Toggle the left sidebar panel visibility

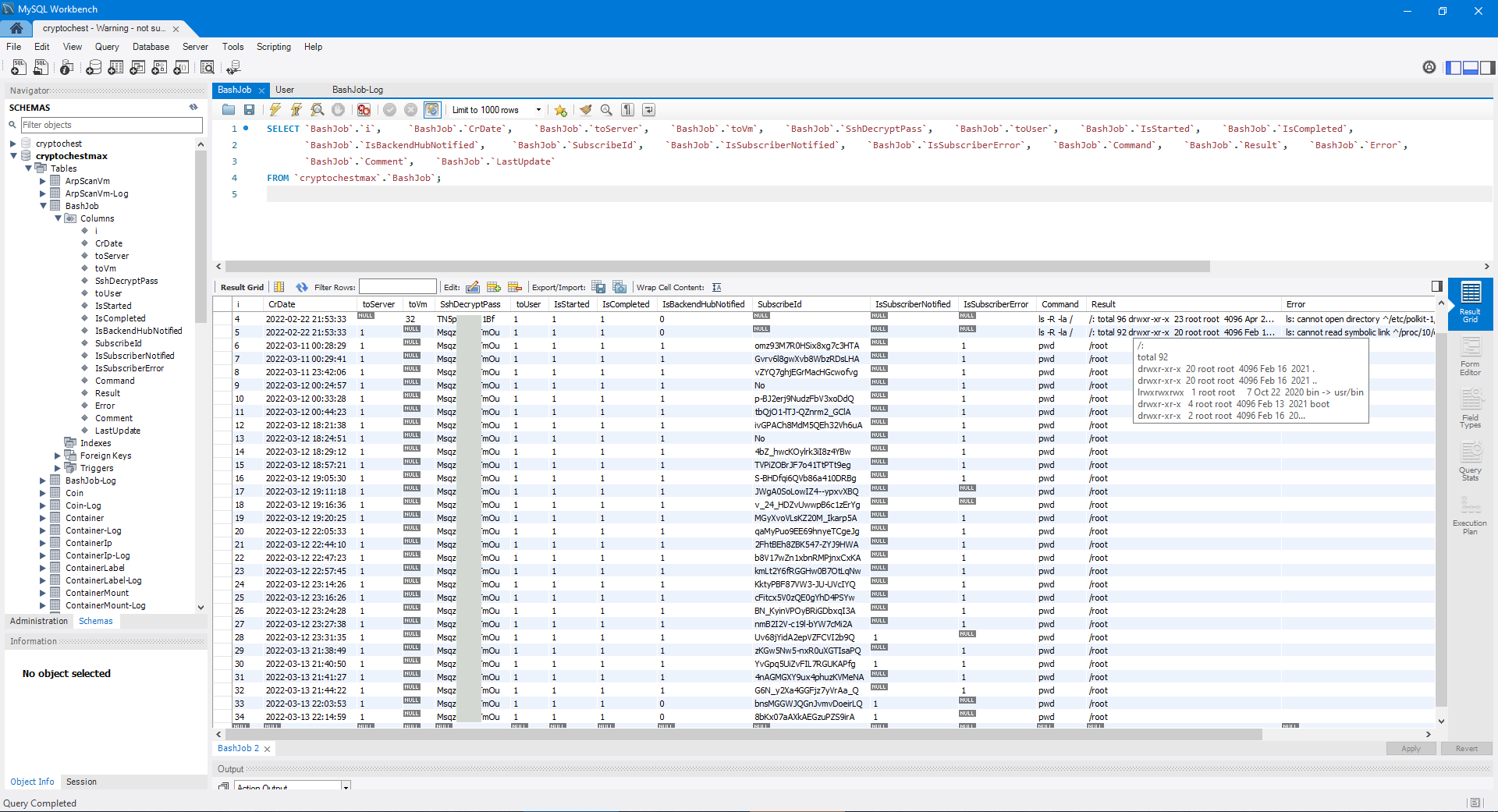click(1454, 68)
